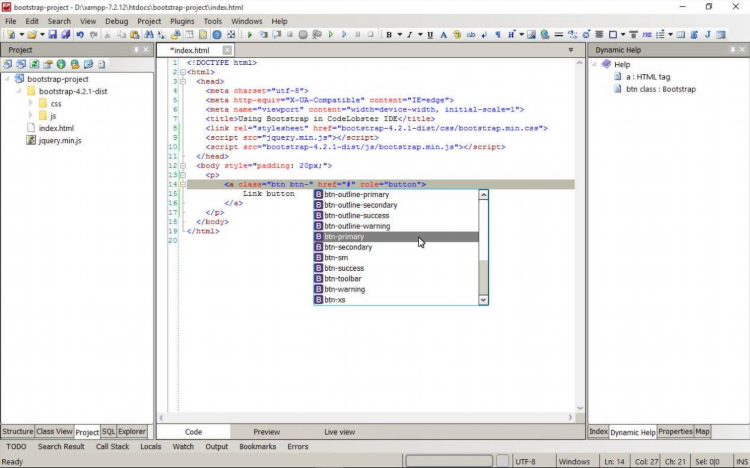Screen dimensions: 750x468
Task: Pin the Dynamic Help panel with pushpin icon
Action: pos(732,50)
